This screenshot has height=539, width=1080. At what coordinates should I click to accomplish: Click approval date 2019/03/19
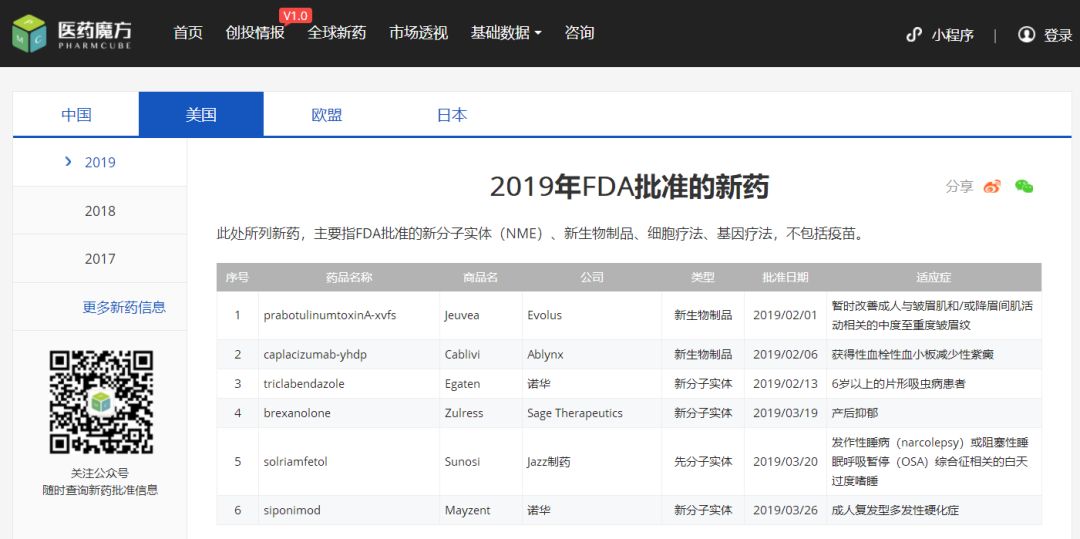tap(785, 413)
